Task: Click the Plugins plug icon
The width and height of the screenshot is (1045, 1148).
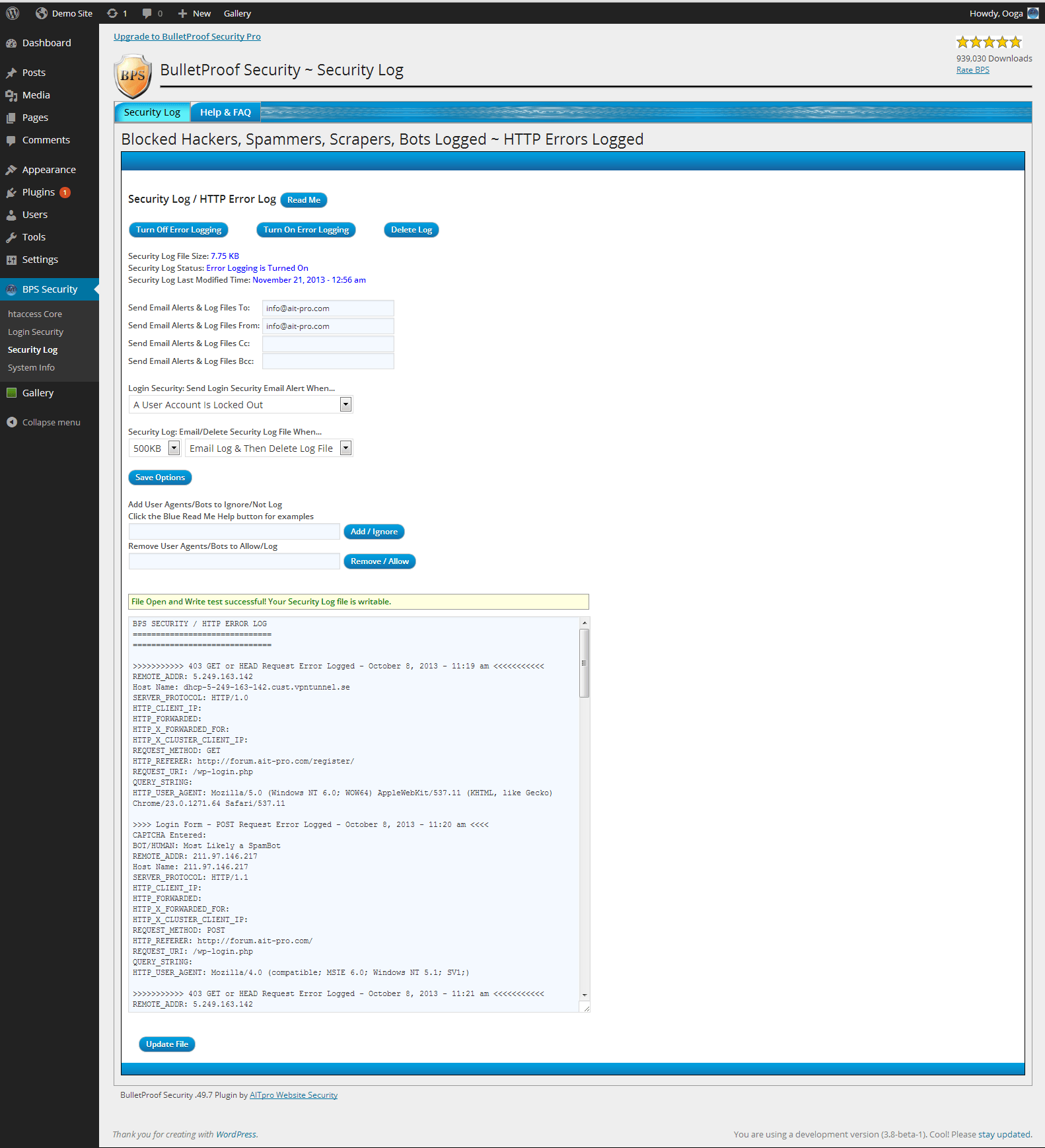Action: click(11, 192)
